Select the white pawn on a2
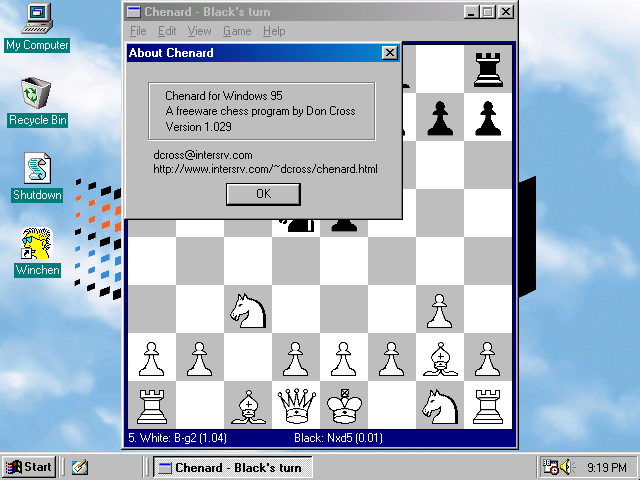 coord(151,359)
